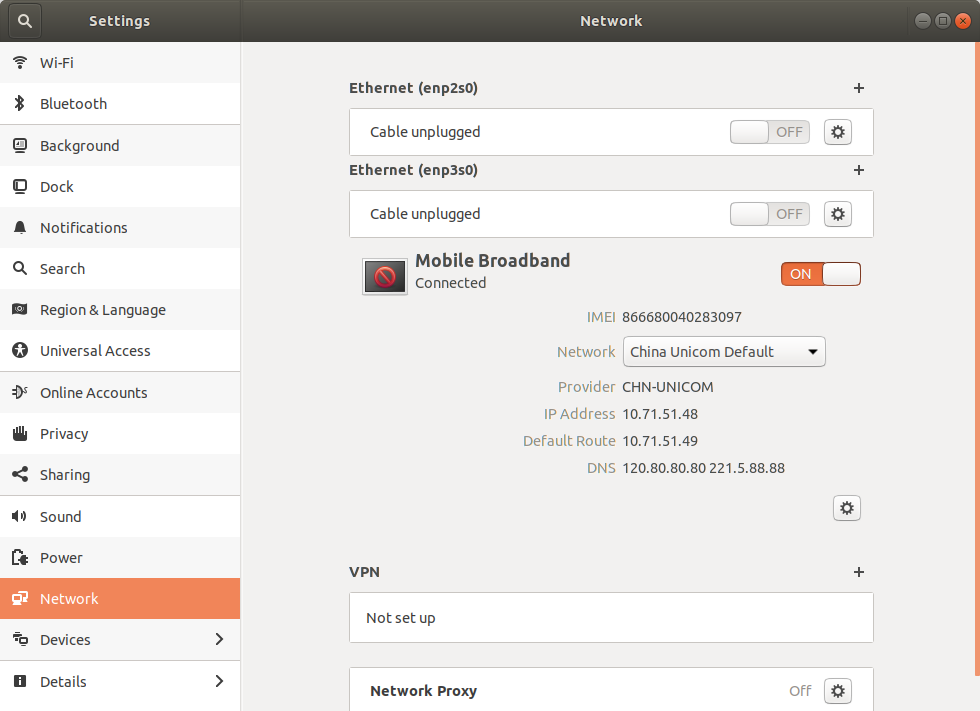980x711 pixels.
Task: Click the Power battery icon
Action: (20, 557)
